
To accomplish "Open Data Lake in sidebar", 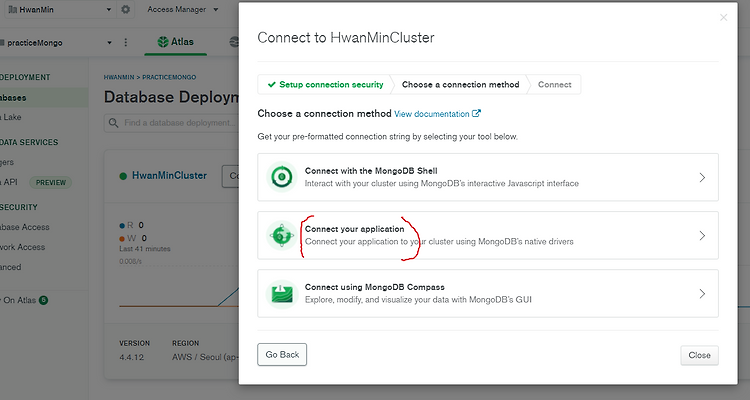I will (11, 117).
